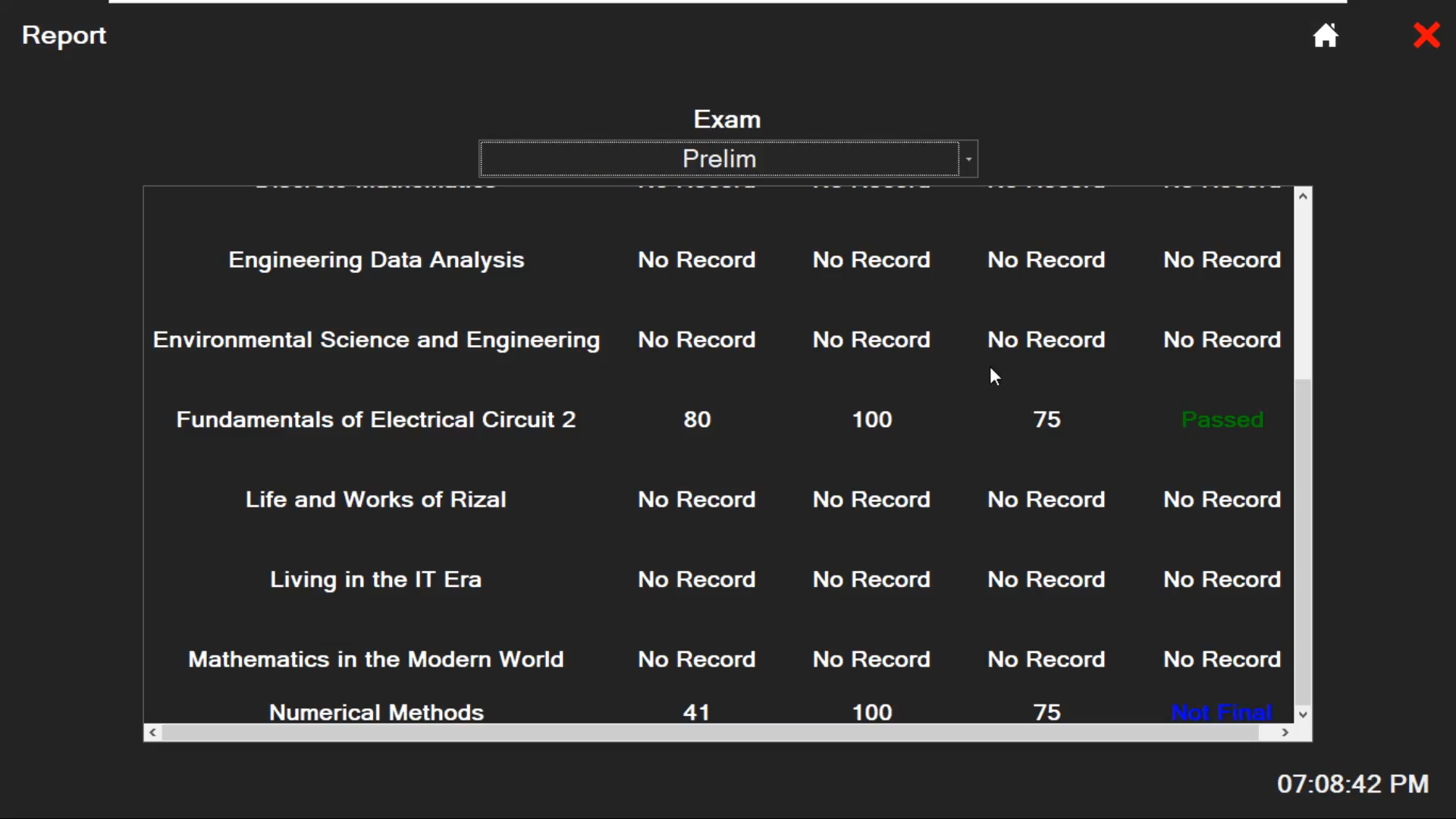Image resolution: width=1456 pixels, height=819 pixels.
Task: Click the scrollbar up arrow
Action: (1303, 196)
